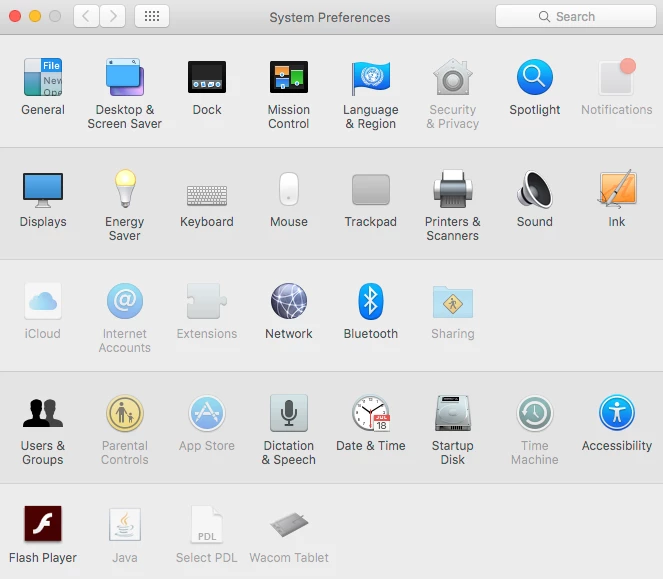Minimize the window with yellow button
This screenshot has width=663, height=579.
(x=35, y=16)
